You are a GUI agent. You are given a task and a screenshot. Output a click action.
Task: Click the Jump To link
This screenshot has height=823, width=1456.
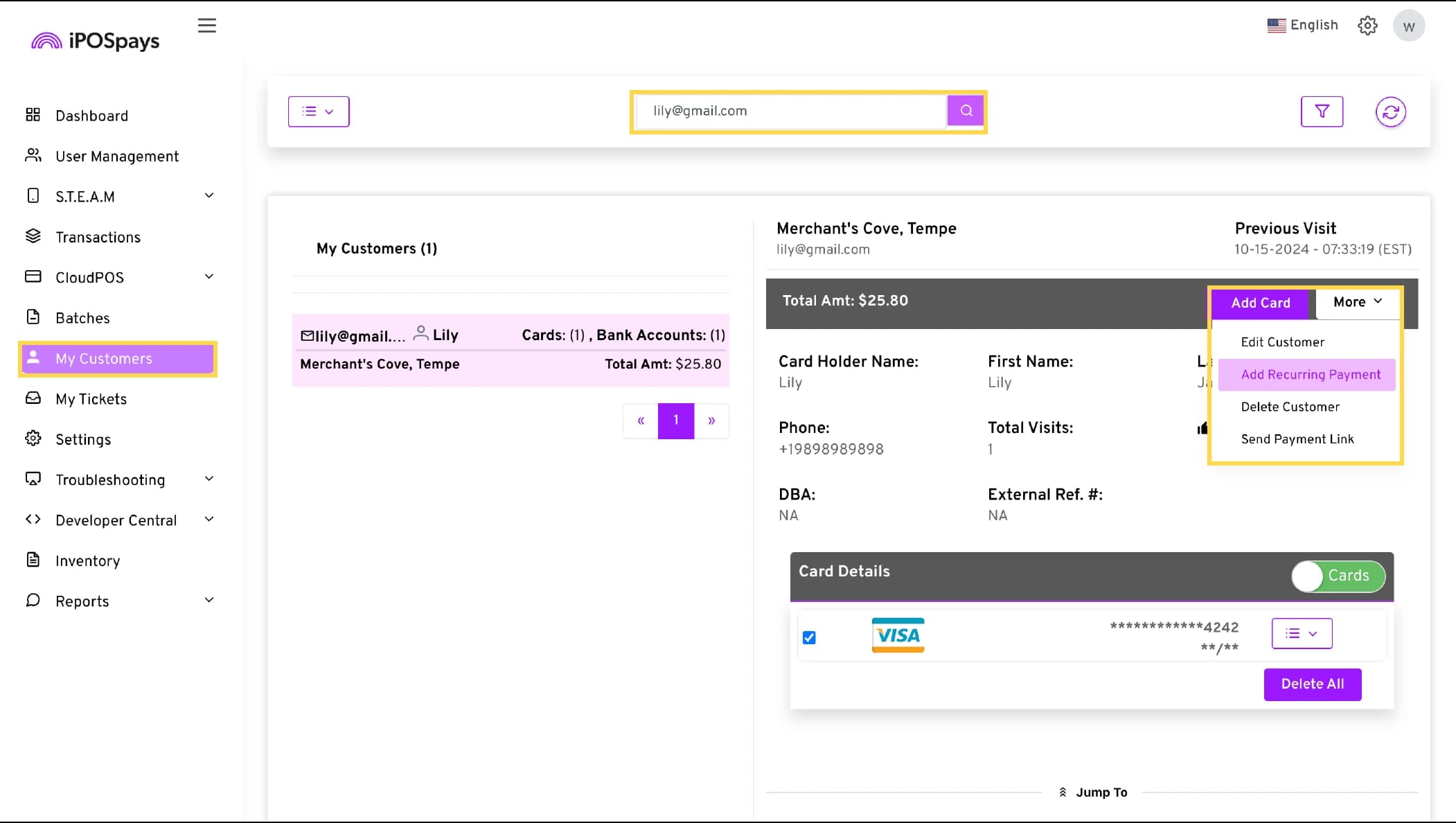[x=1093, y=792]
